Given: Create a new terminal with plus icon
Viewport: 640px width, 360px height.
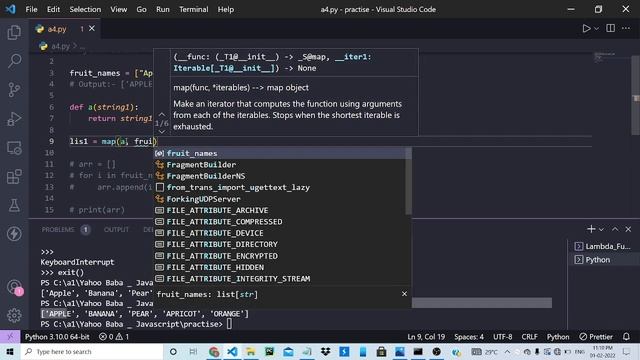Looking at the screenshot, I should pos(591,229).
